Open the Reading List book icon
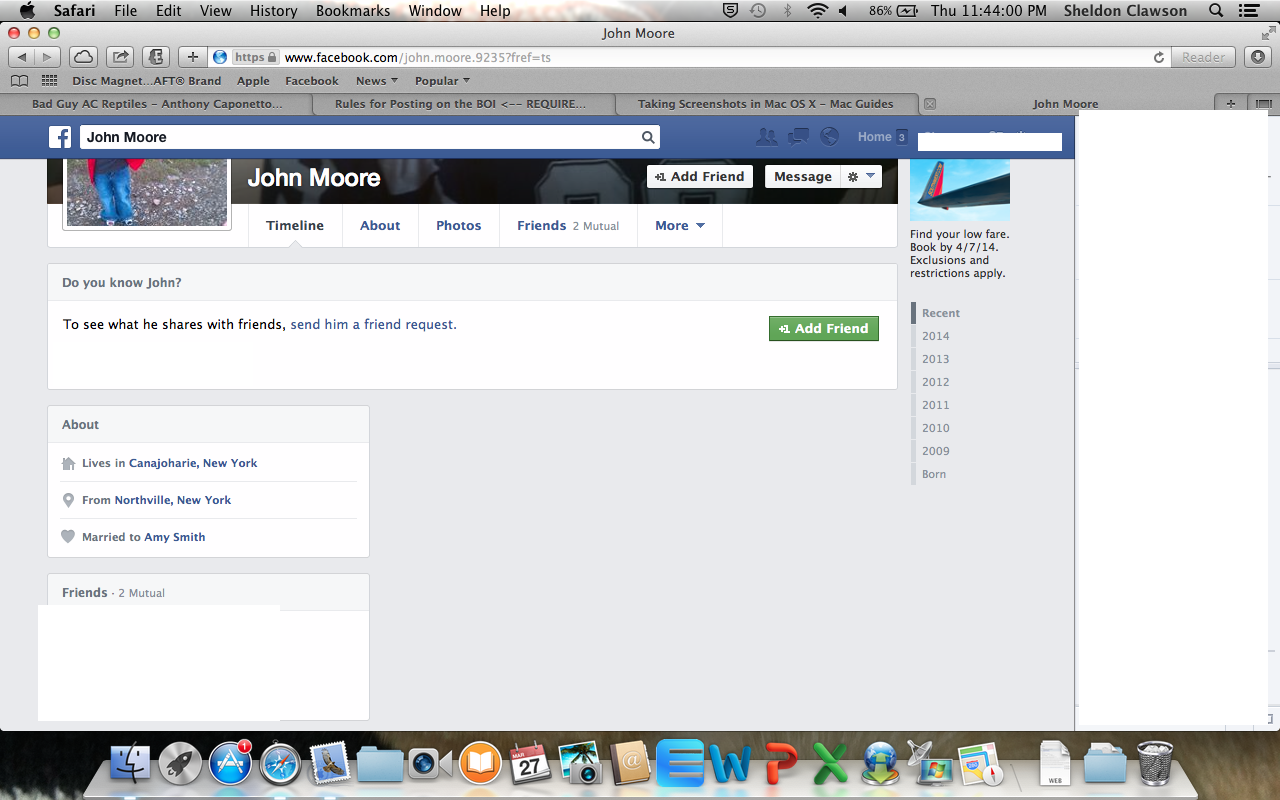The height and width of the screenshot is (800, 1280). pyautogui.click(x=19, y=81)
